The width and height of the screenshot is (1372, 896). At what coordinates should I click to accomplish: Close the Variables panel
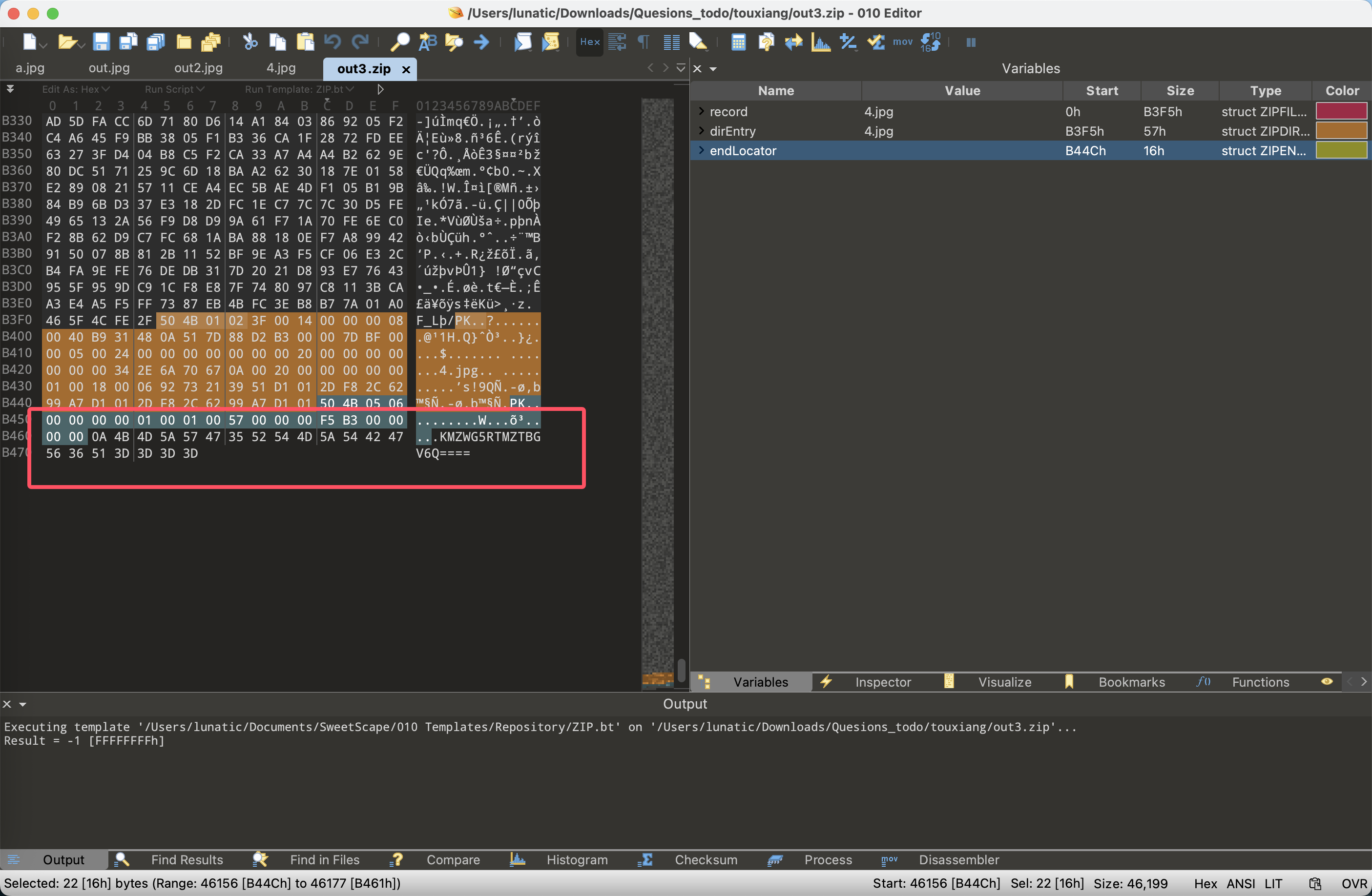(x=697, y=69)
